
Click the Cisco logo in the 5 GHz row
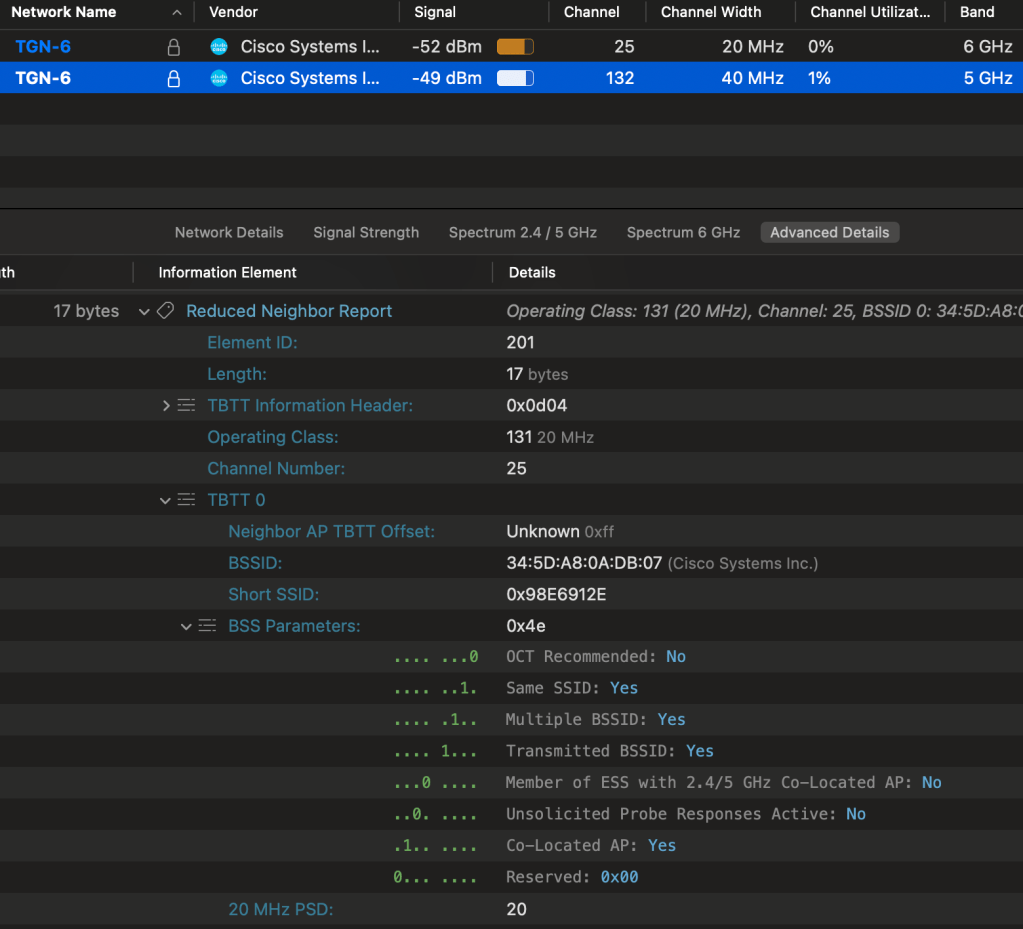pyautogui.click(x=219, y=78)
